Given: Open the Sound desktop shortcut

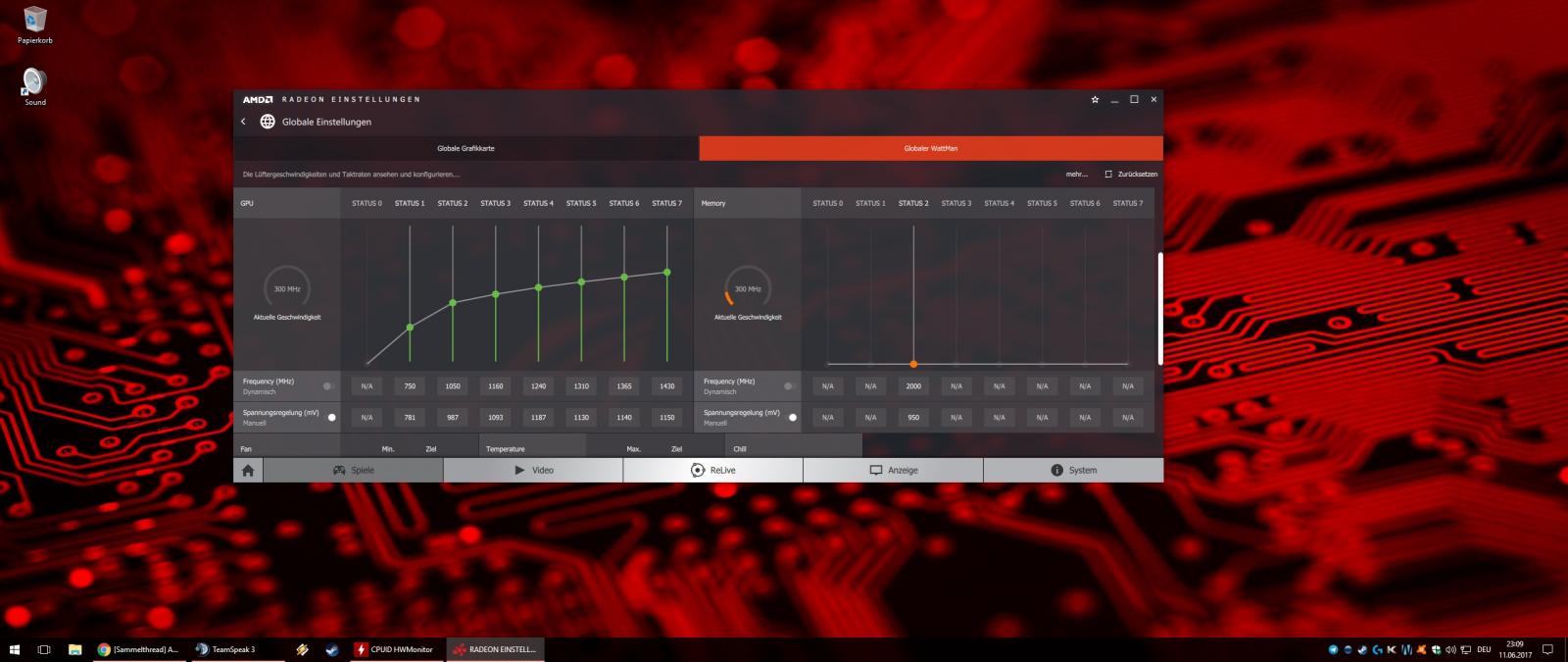Looking at the screenshot, I should 34,86.
